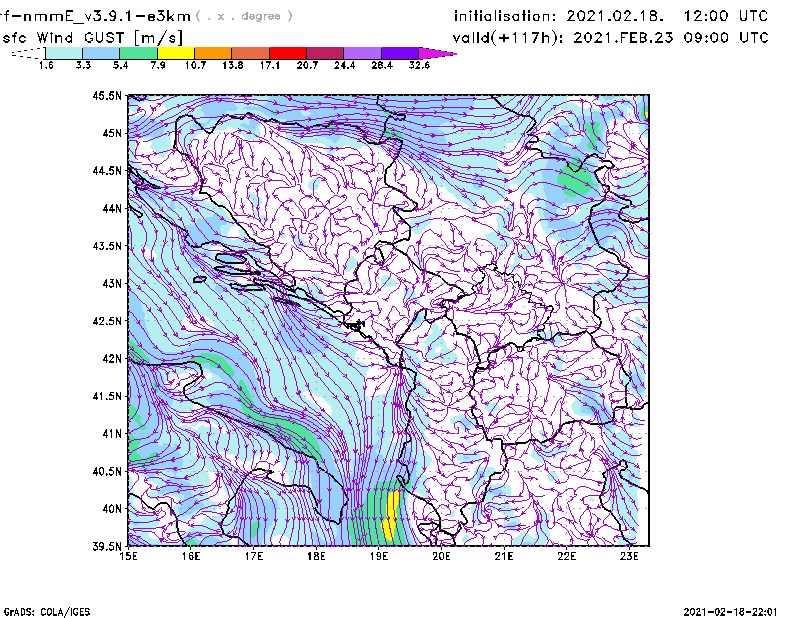Click the '42N' latitude label
The image size is (800, 618).
tap(112, 358)
